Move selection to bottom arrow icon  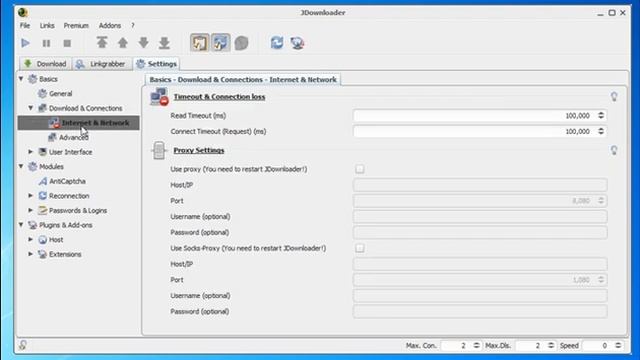coord(164,42)
